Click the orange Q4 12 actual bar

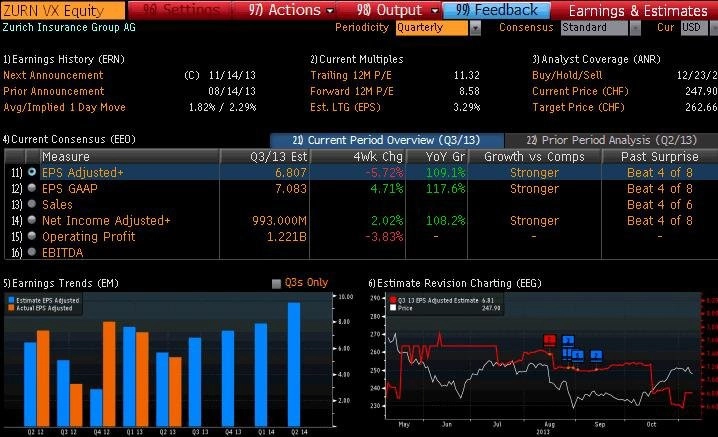coord(109,374)
